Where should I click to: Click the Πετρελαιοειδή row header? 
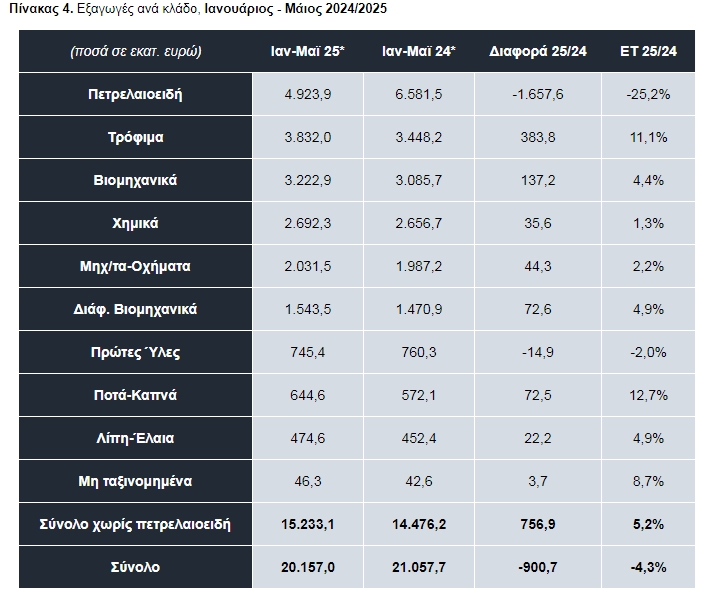coord(135,94)
